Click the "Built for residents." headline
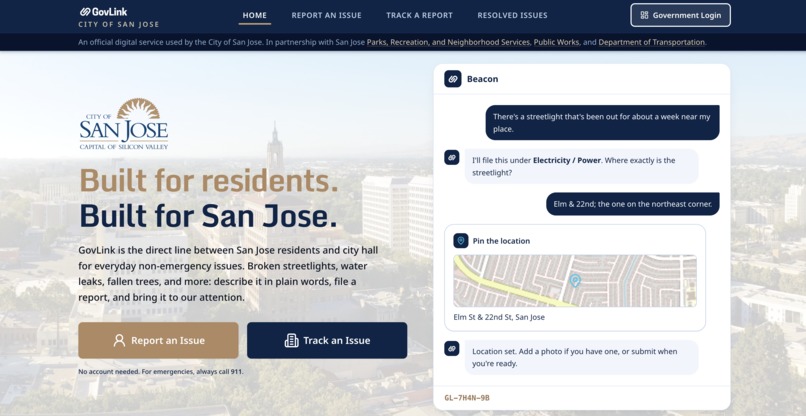Viewport: 806px width, 416px height. pos(209,180)
